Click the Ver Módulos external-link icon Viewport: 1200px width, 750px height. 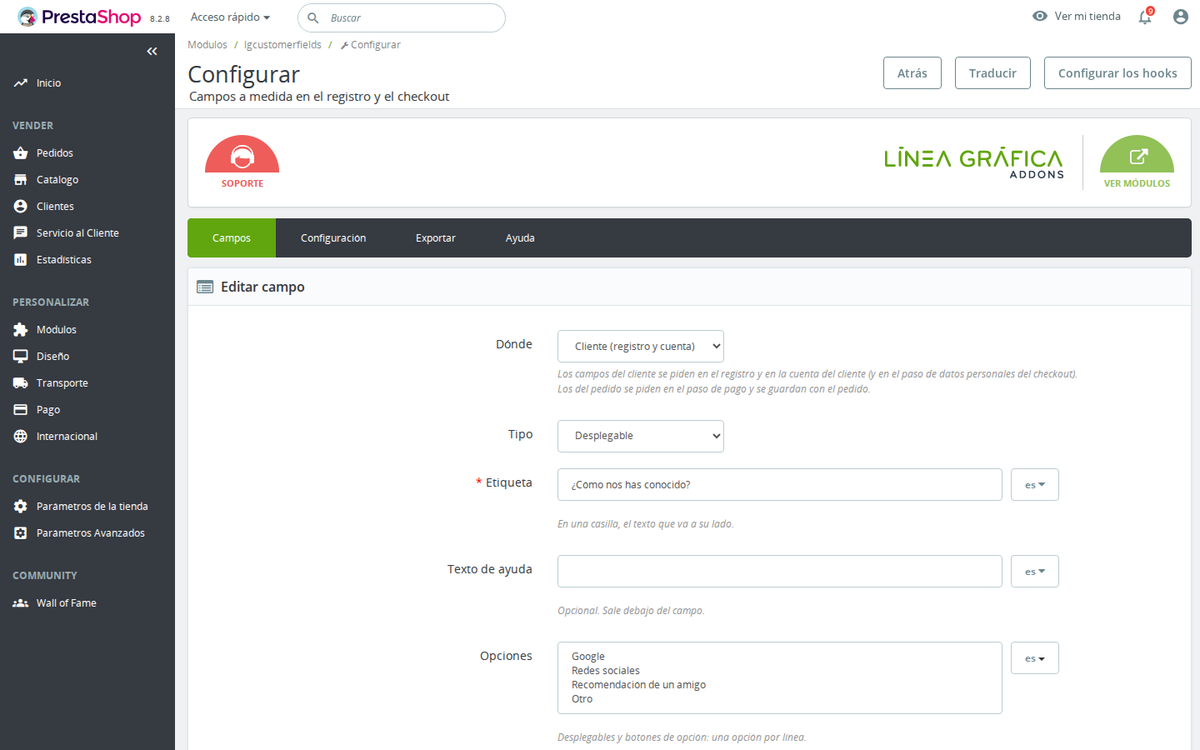1137,156
